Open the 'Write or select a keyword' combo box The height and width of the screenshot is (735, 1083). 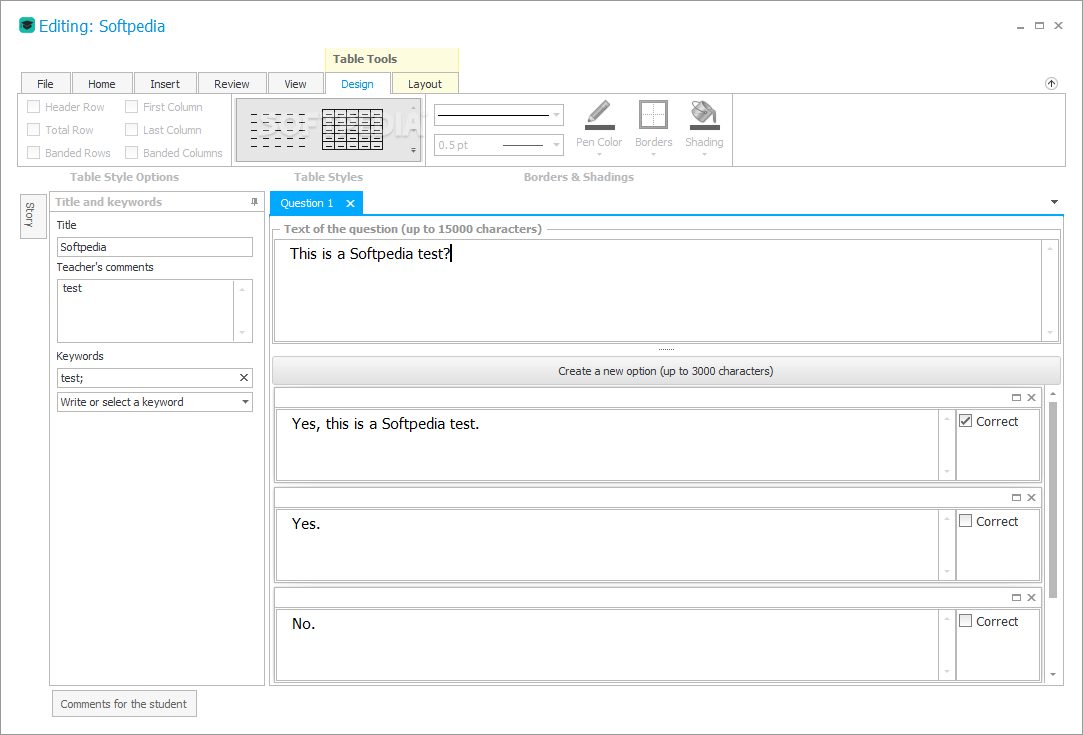[155, 402]
